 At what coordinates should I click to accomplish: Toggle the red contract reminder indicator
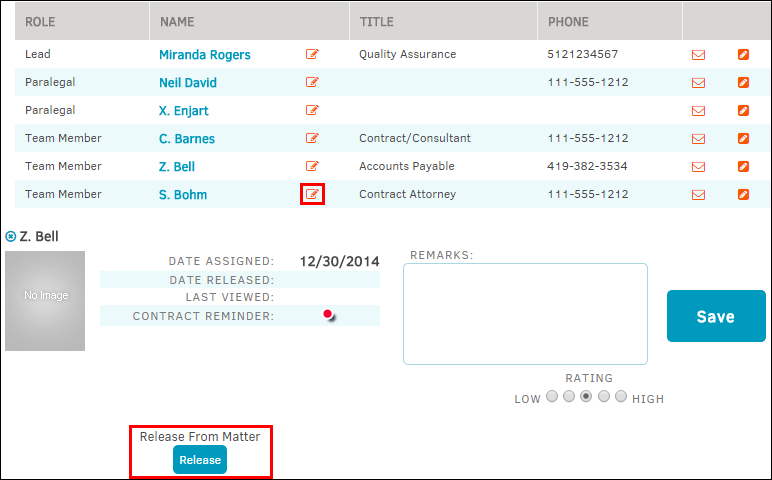coord(328,314)
